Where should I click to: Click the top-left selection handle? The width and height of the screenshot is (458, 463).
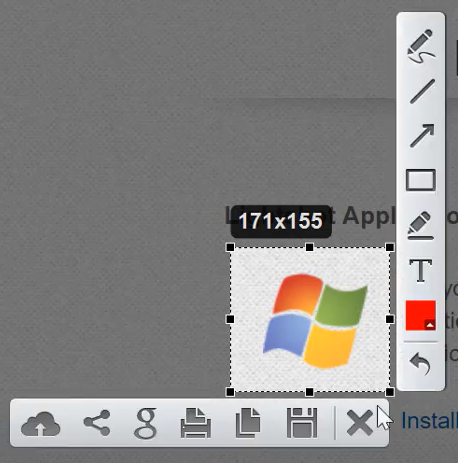[230, 247]
